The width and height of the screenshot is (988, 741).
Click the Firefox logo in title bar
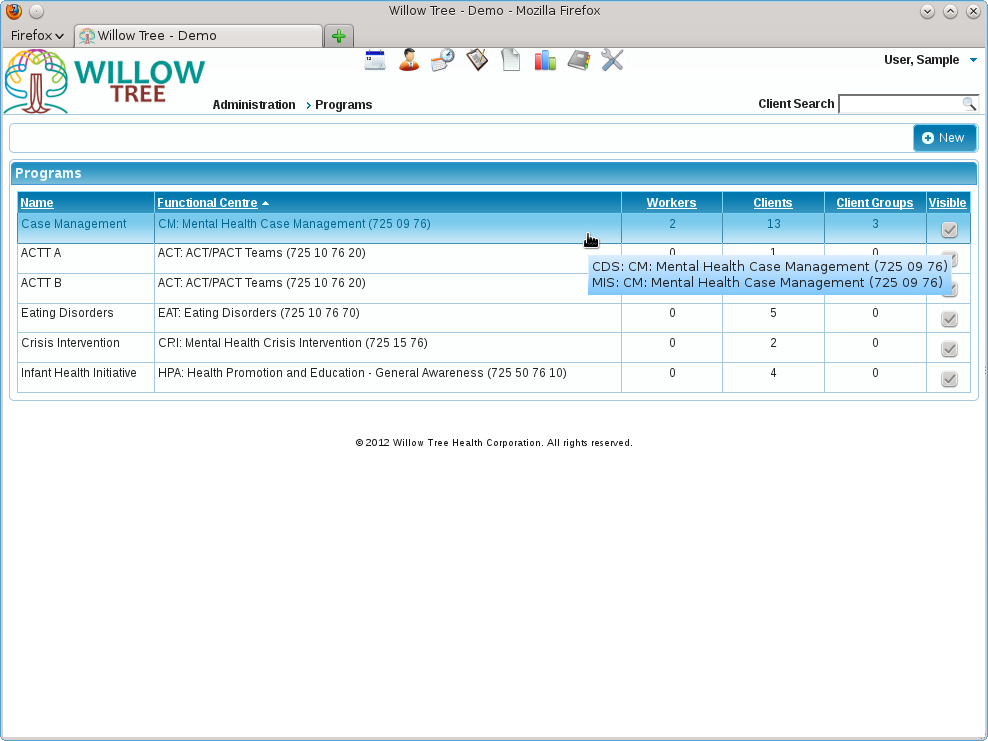[x=14, y=11]
